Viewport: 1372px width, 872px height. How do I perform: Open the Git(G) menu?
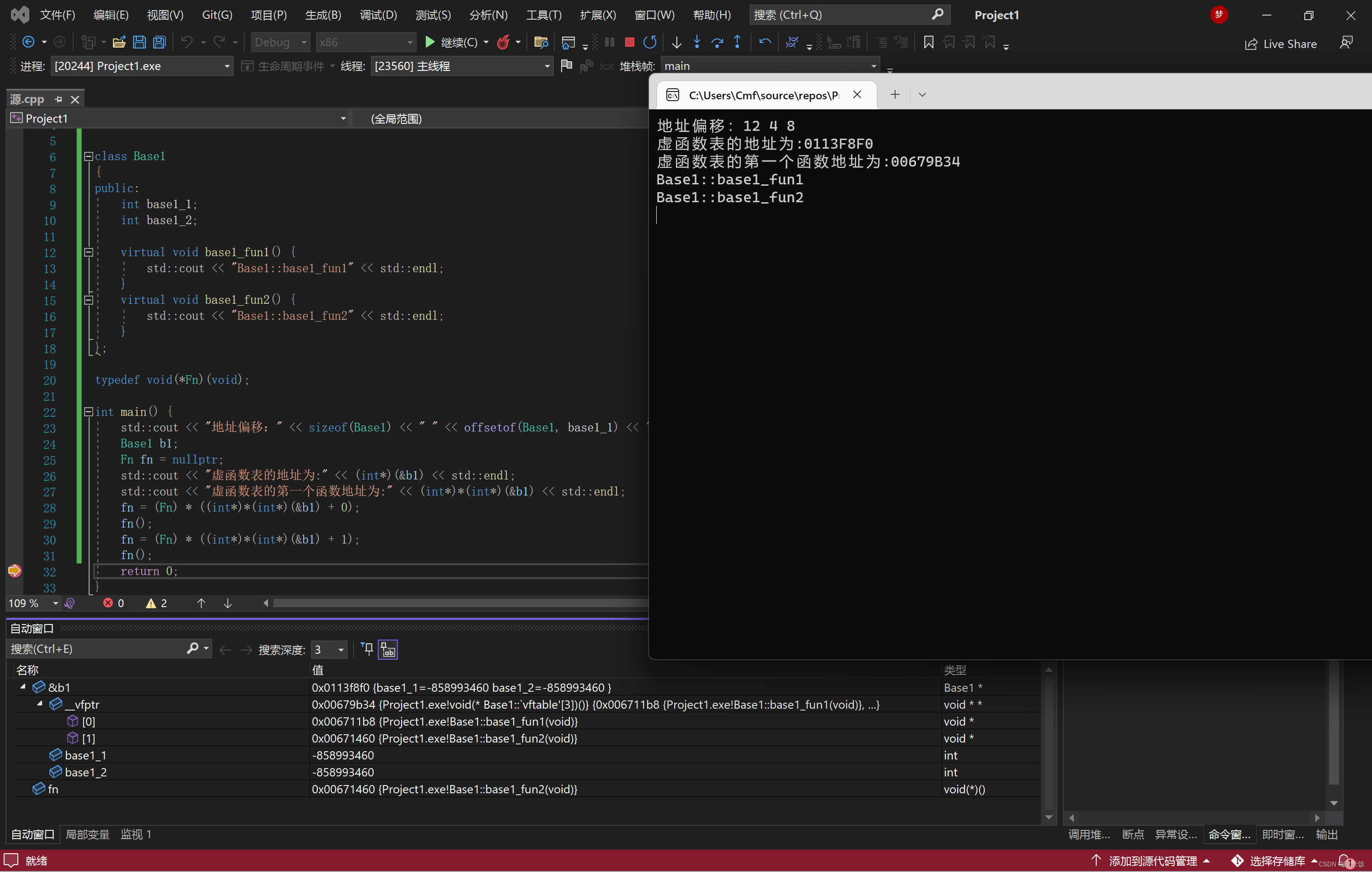pyautogui.click(x=217, y=15)
